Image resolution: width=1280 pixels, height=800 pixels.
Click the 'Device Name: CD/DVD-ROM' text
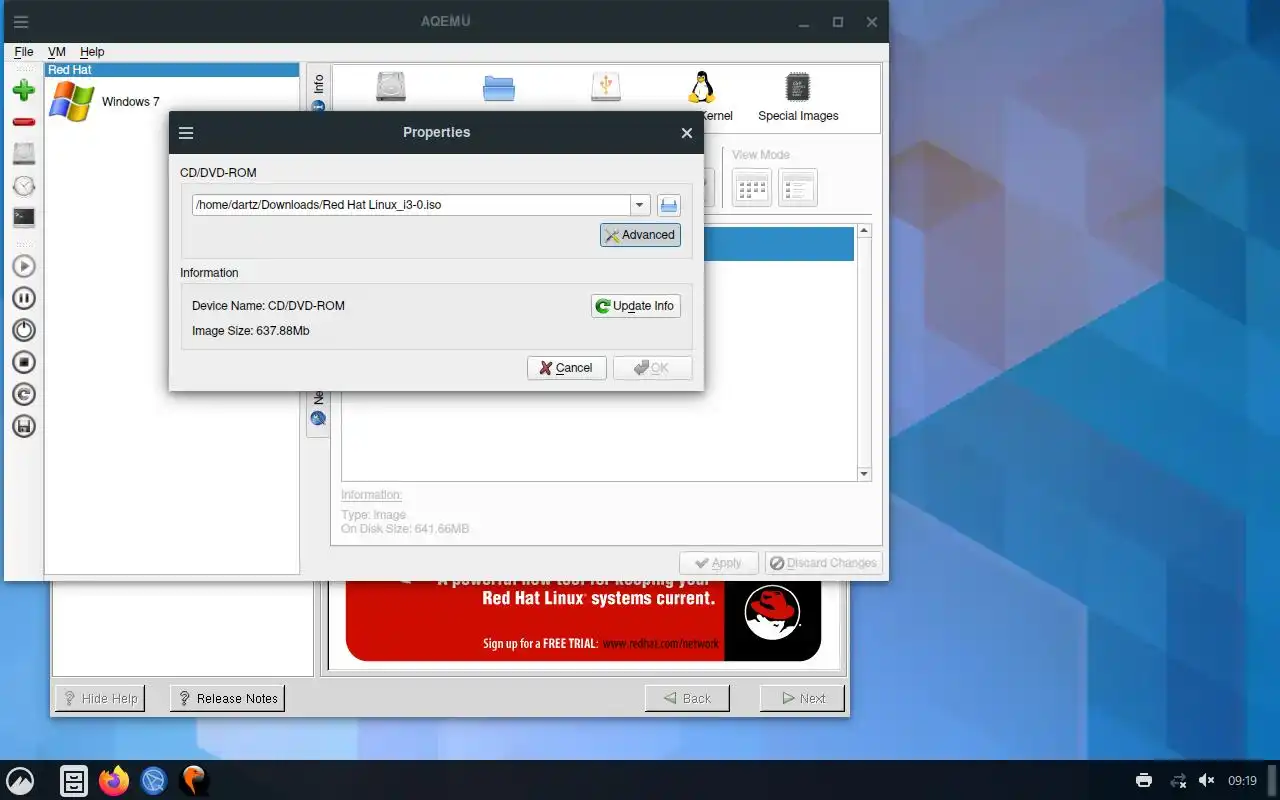[268, 306]
